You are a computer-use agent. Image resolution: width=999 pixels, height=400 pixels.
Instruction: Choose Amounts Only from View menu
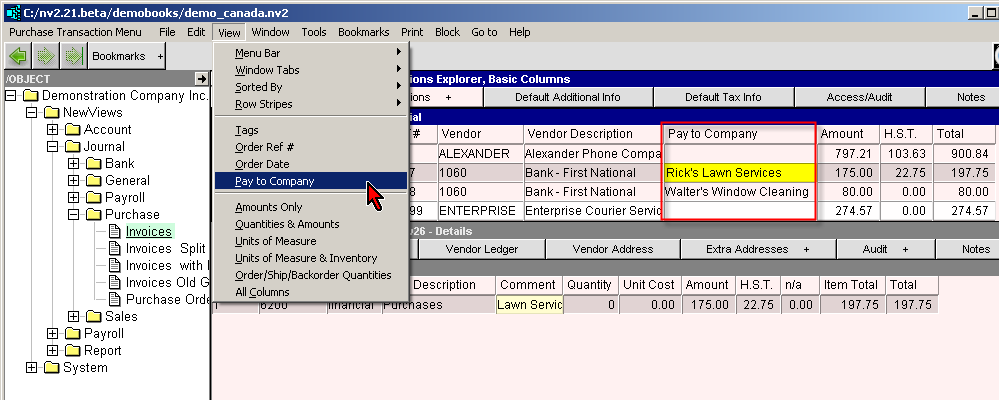click(x=268, y=207)
